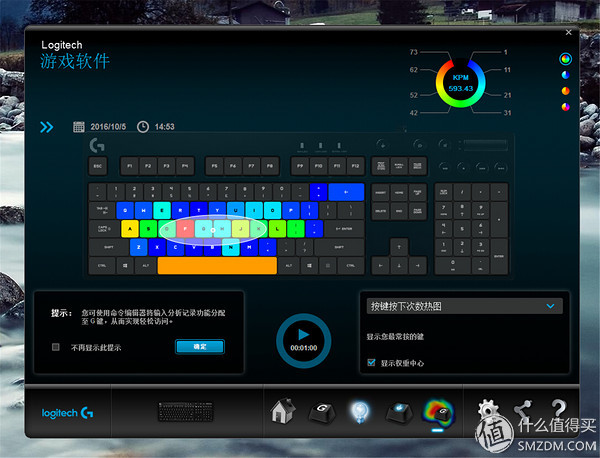The image size is (600, 458).
Task: Click the share icon
Action: (x=523, y=410)
